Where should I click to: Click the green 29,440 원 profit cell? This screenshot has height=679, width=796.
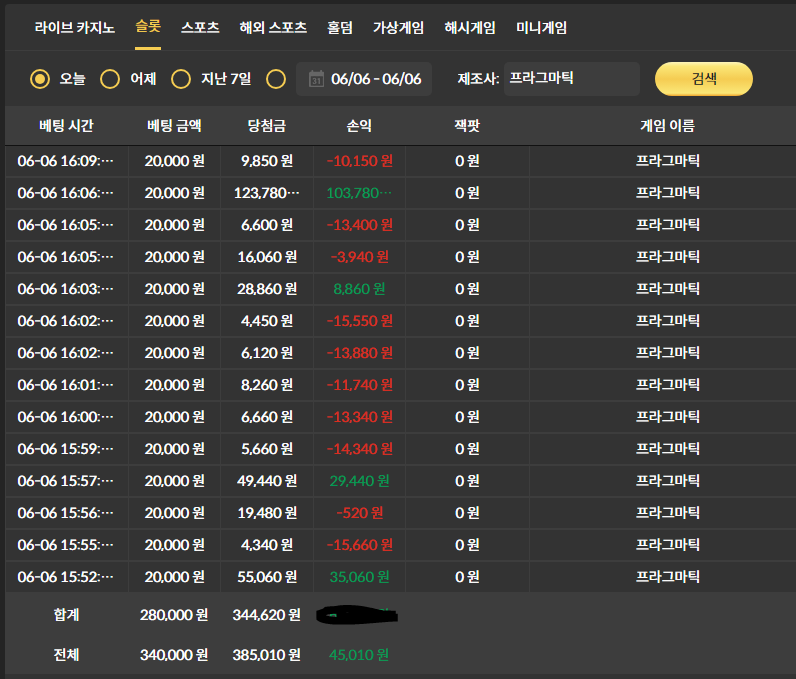[359, 481]
